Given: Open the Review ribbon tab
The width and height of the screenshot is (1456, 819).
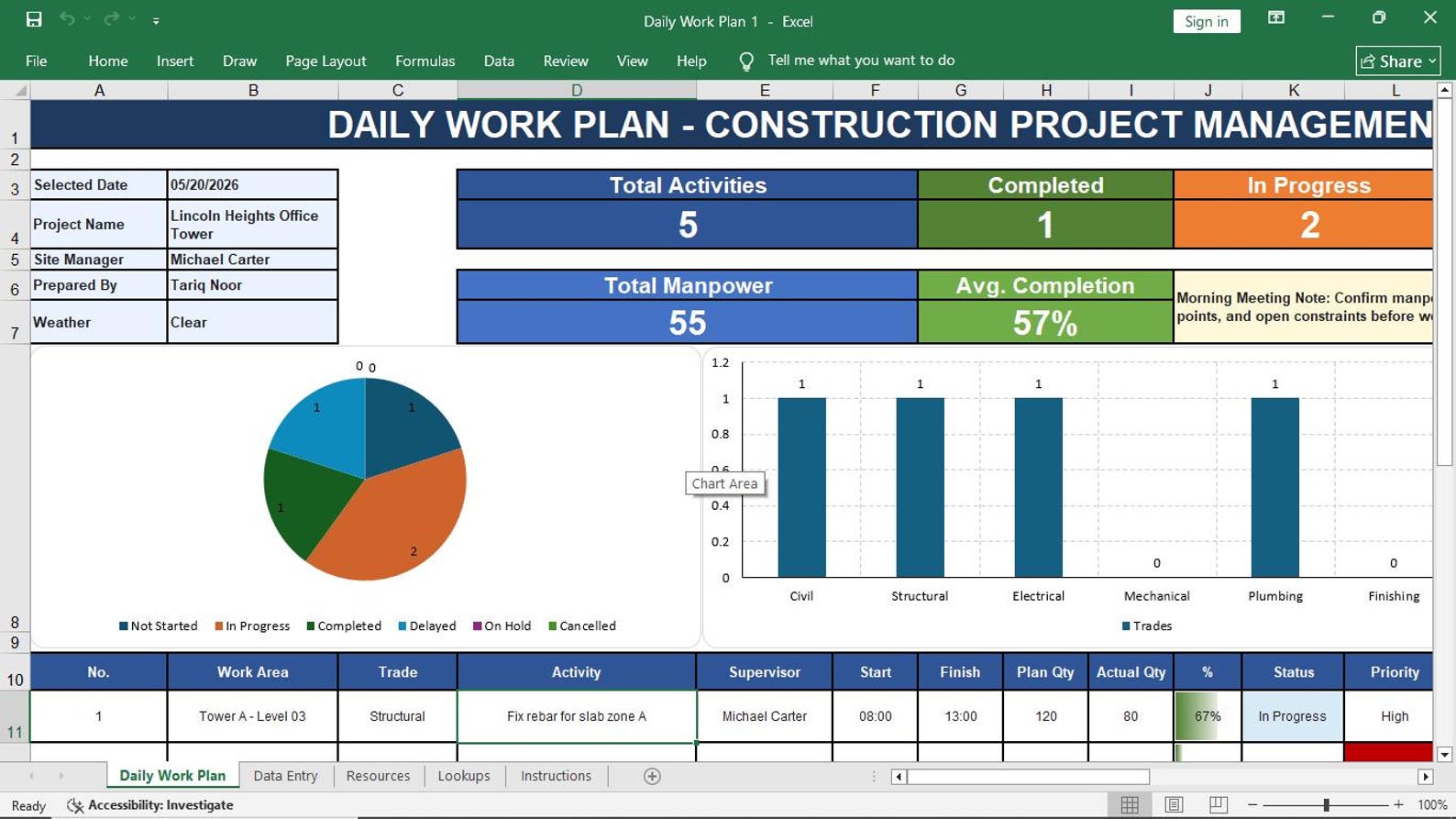Looking at the screenshot, I should click(x=566, y=61).
